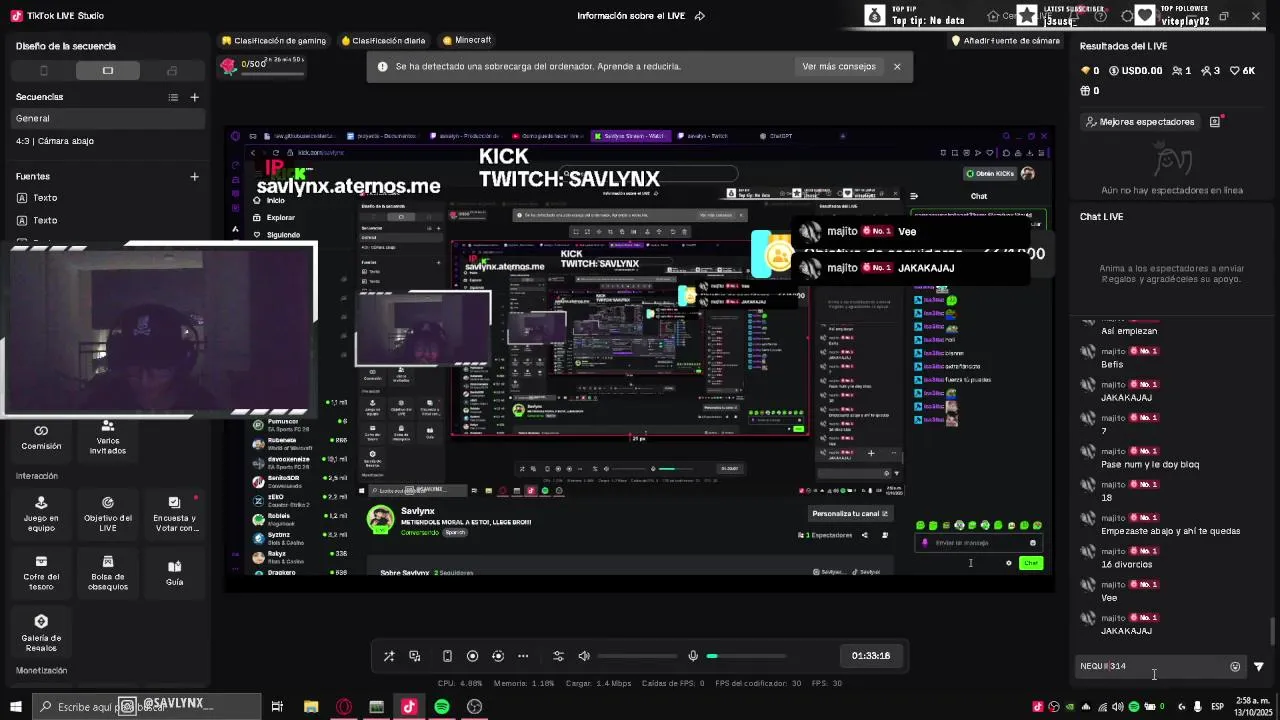Open Varios invitados tool
The width and height of the screenshot is (1280, 720).
coord(108,437)
